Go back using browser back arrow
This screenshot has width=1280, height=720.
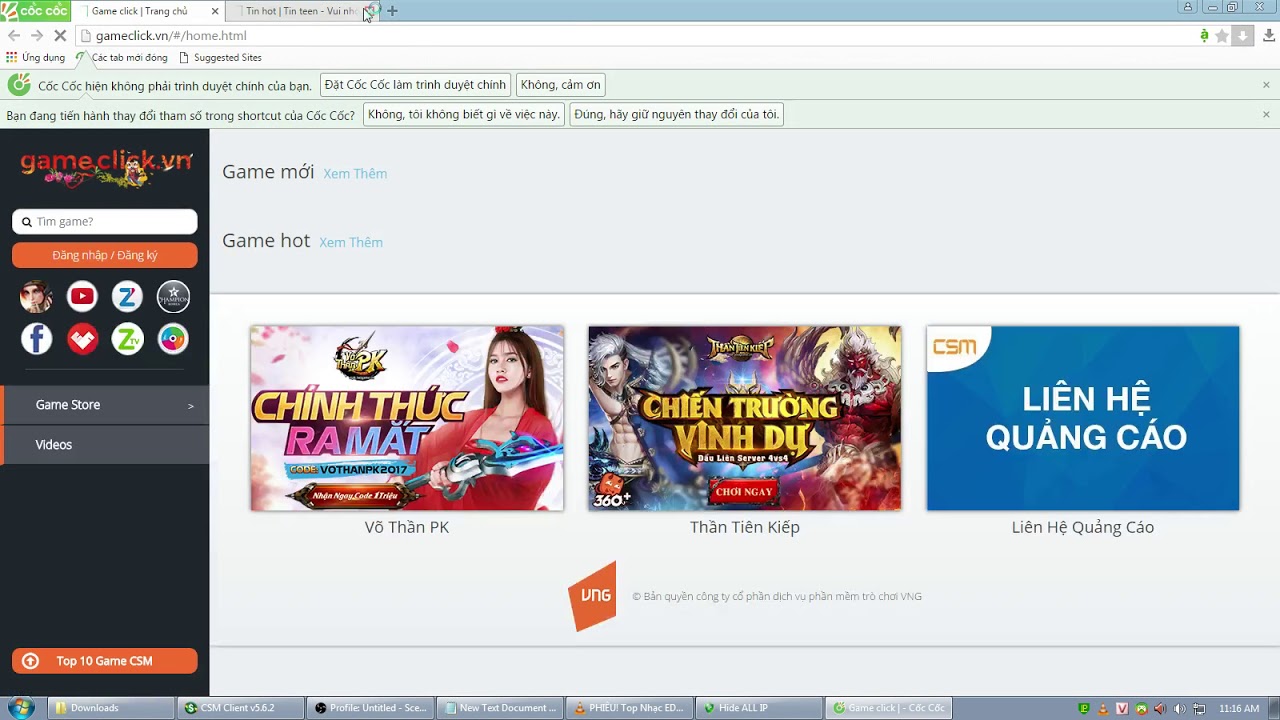point(14,36)
